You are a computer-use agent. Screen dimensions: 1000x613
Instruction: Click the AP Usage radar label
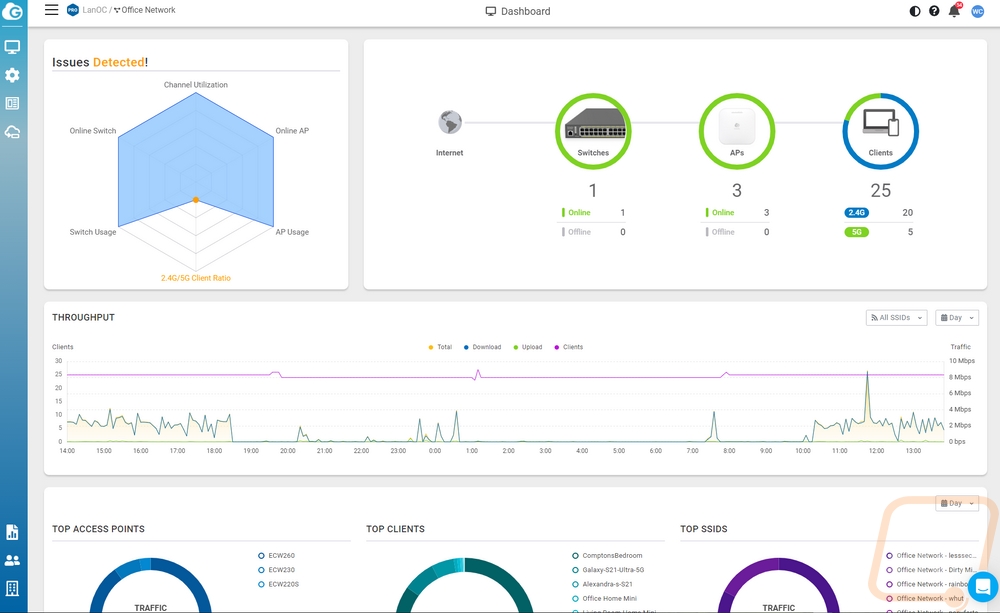pyautogui.click(x=292, y=232)
